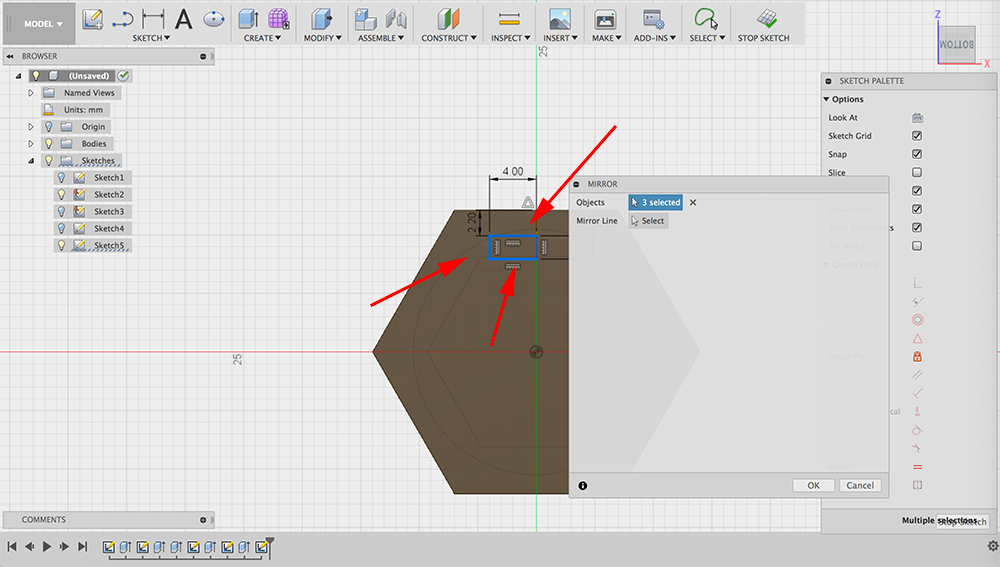Apply the Fix/UnFix lock constraint icon
1000x567 pixels.
point(917,357)
